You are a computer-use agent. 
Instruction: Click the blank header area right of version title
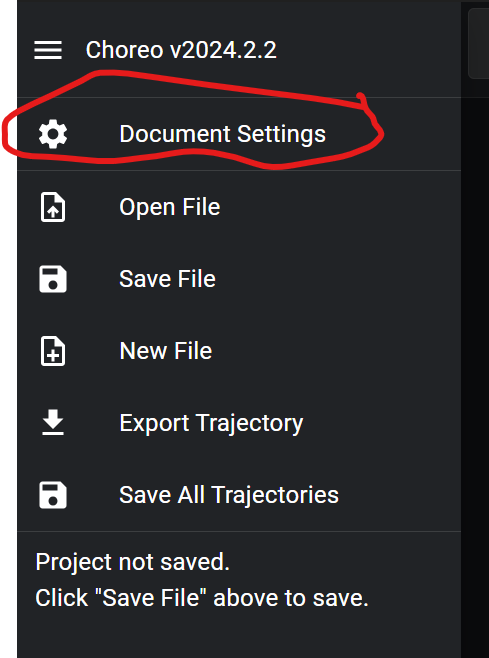coord(369,50)
